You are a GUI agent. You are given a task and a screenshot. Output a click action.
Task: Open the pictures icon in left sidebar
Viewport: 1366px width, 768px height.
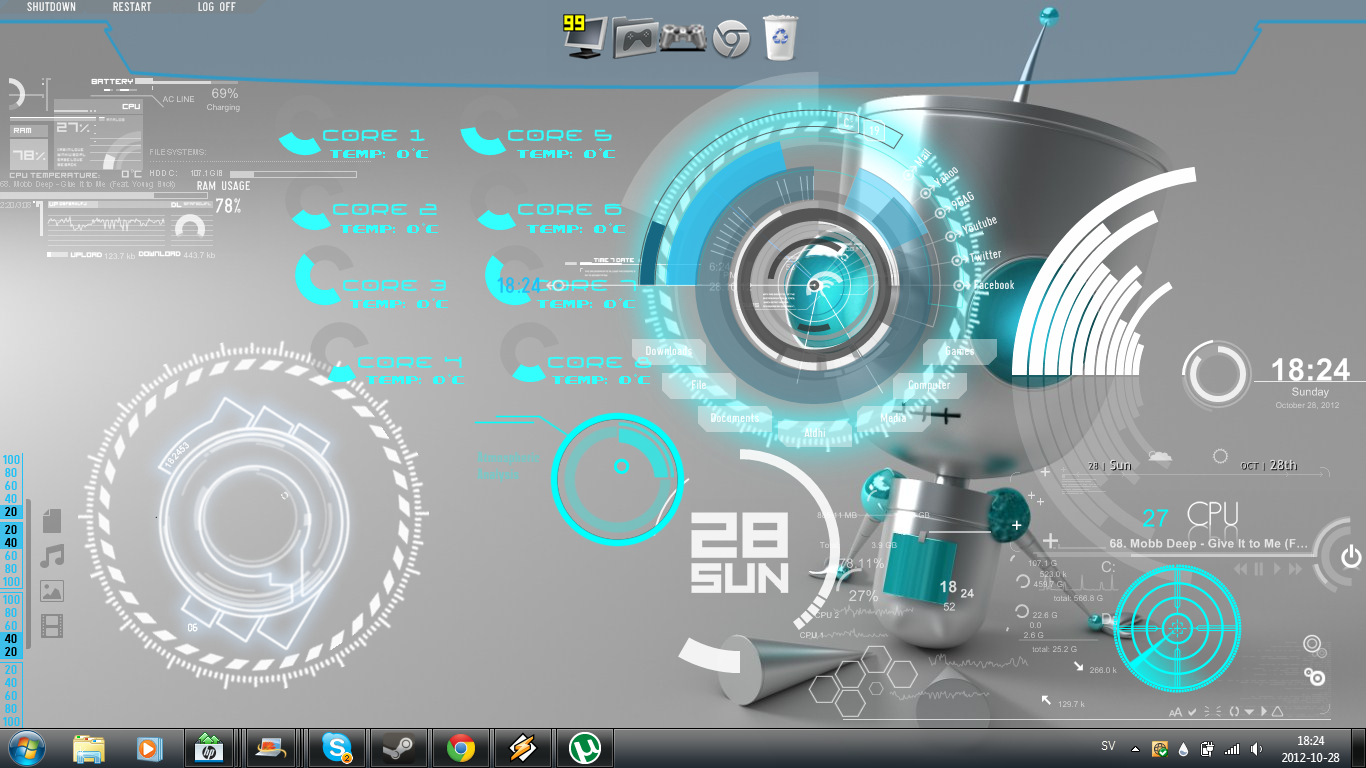point(52,591)
